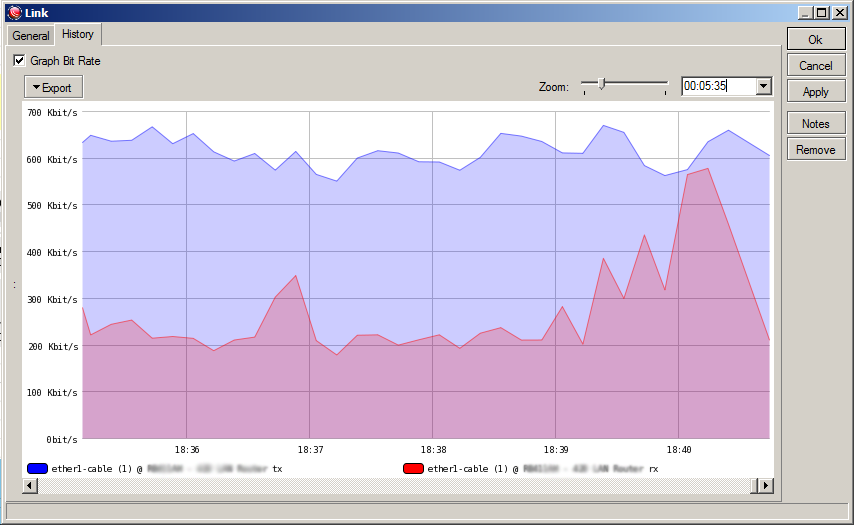This screenshot has height=525, width=854.
Task: Click the 18:37 time axis label
Action: (310, 450)
